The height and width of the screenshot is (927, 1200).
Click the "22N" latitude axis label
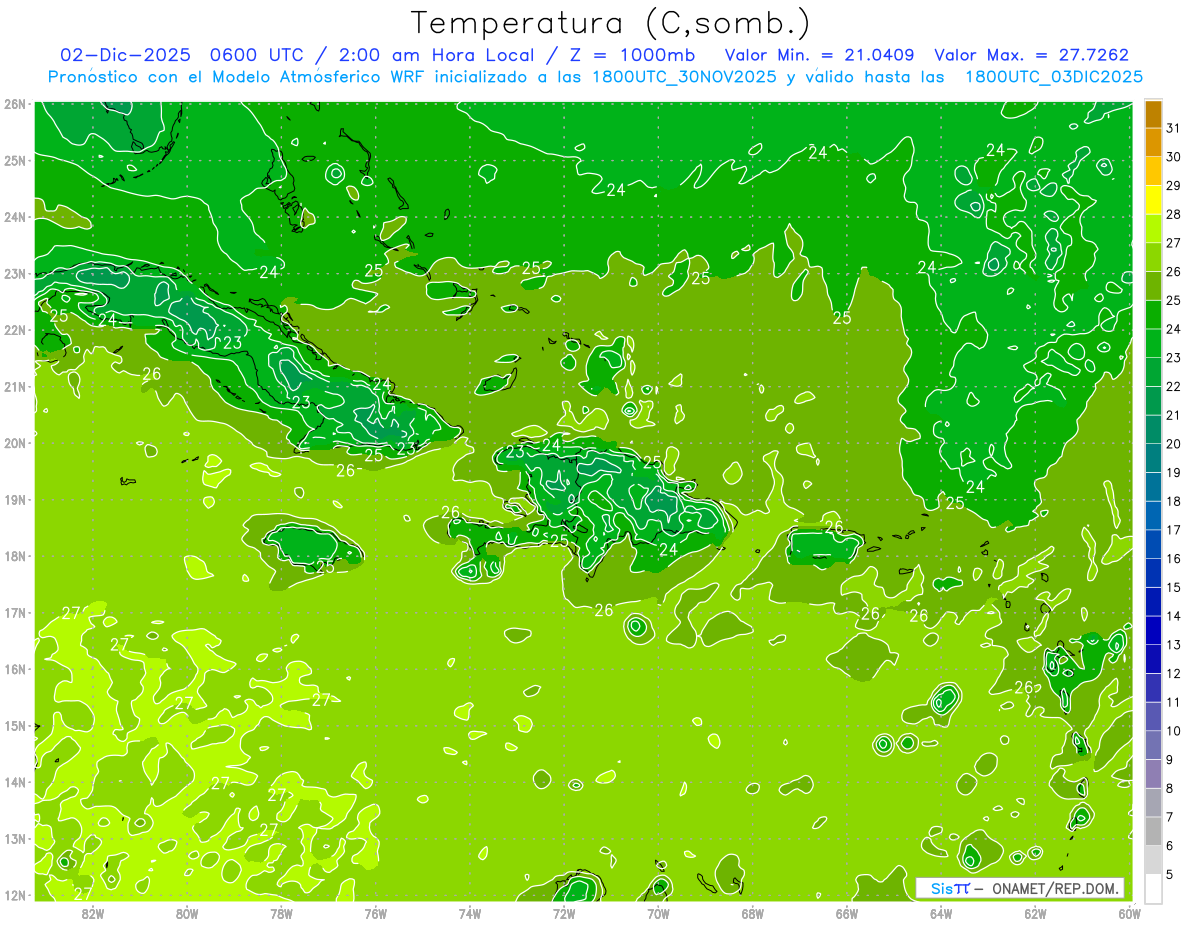pyautogui.click(x=15, y=330)
